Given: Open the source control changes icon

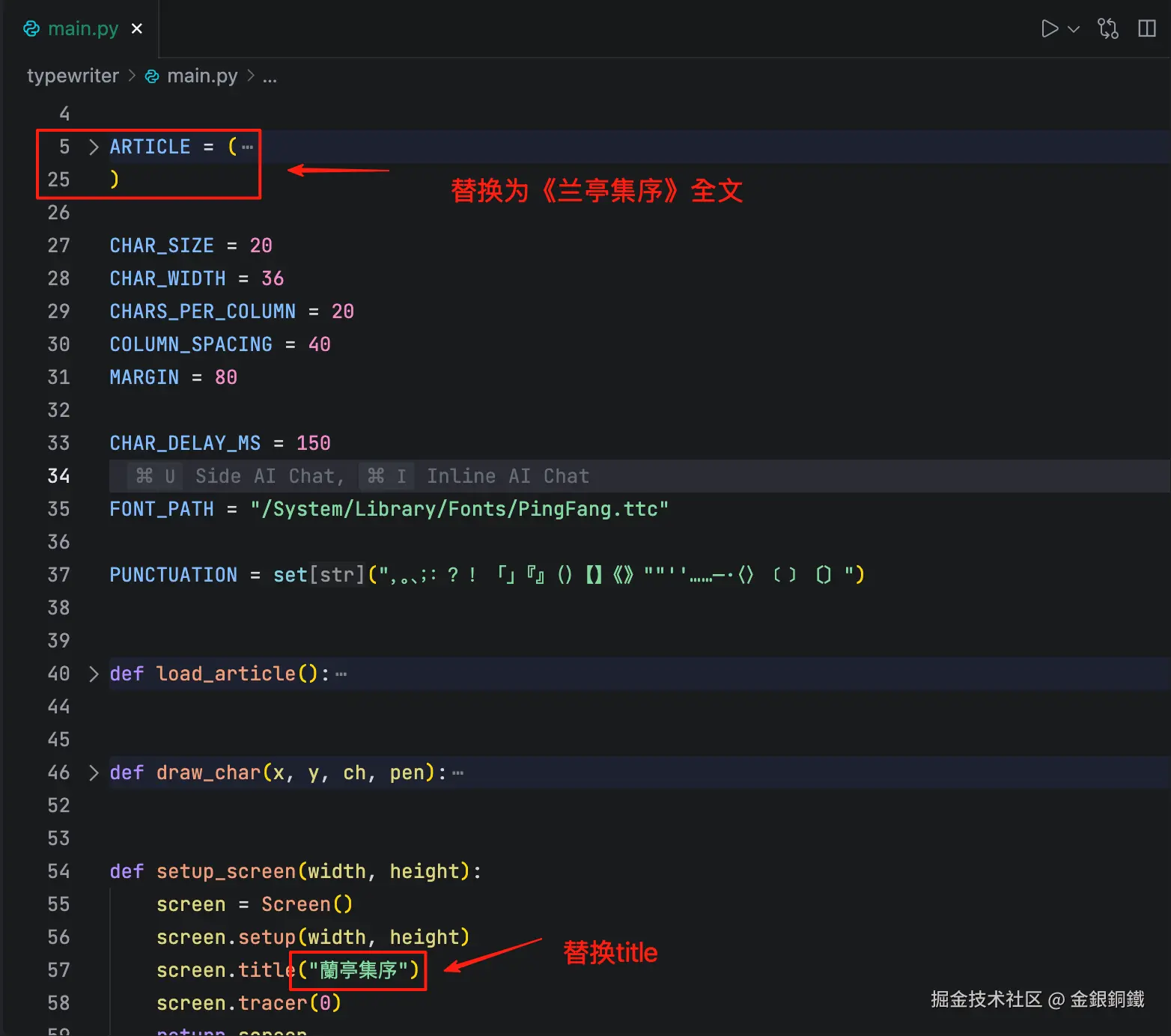Looking at the screenshot, I should tap(1108, 28).
